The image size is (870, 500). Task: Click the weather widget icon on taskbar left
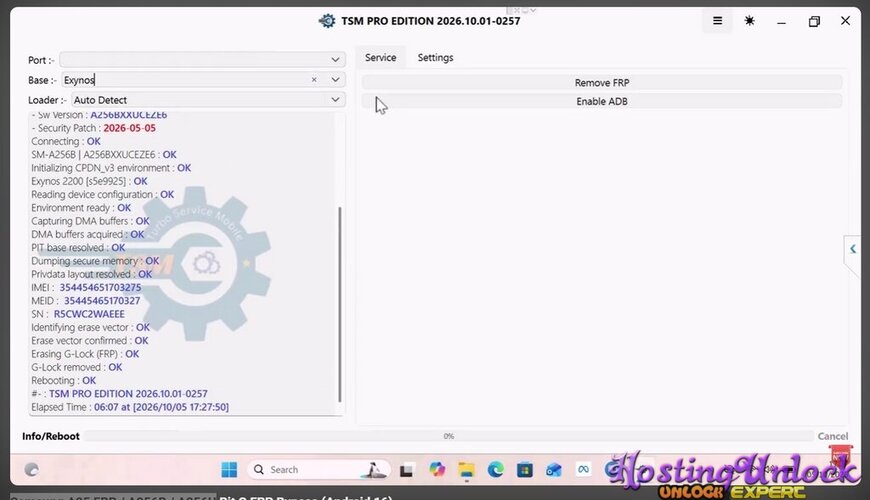[32, 469]
